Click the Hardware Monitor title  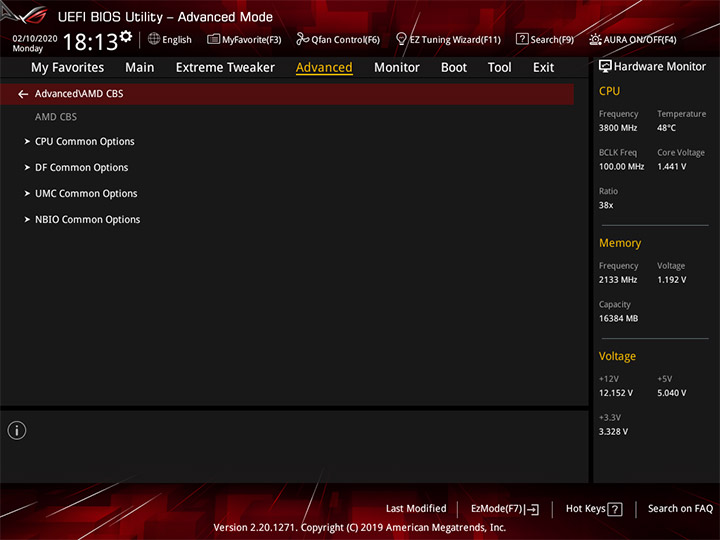tap(660, 67)
